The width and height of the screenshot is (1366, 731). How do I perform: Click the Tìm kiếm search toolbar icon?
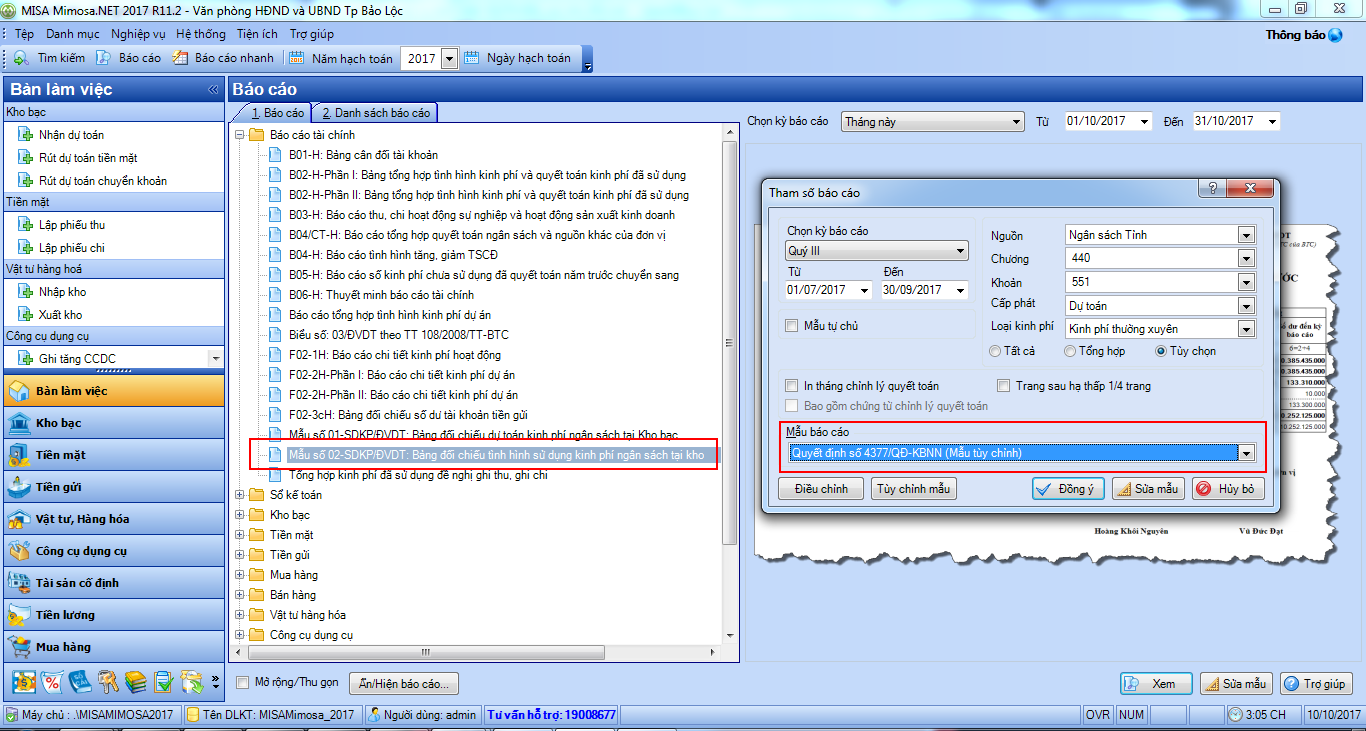(x=20, y=58)
